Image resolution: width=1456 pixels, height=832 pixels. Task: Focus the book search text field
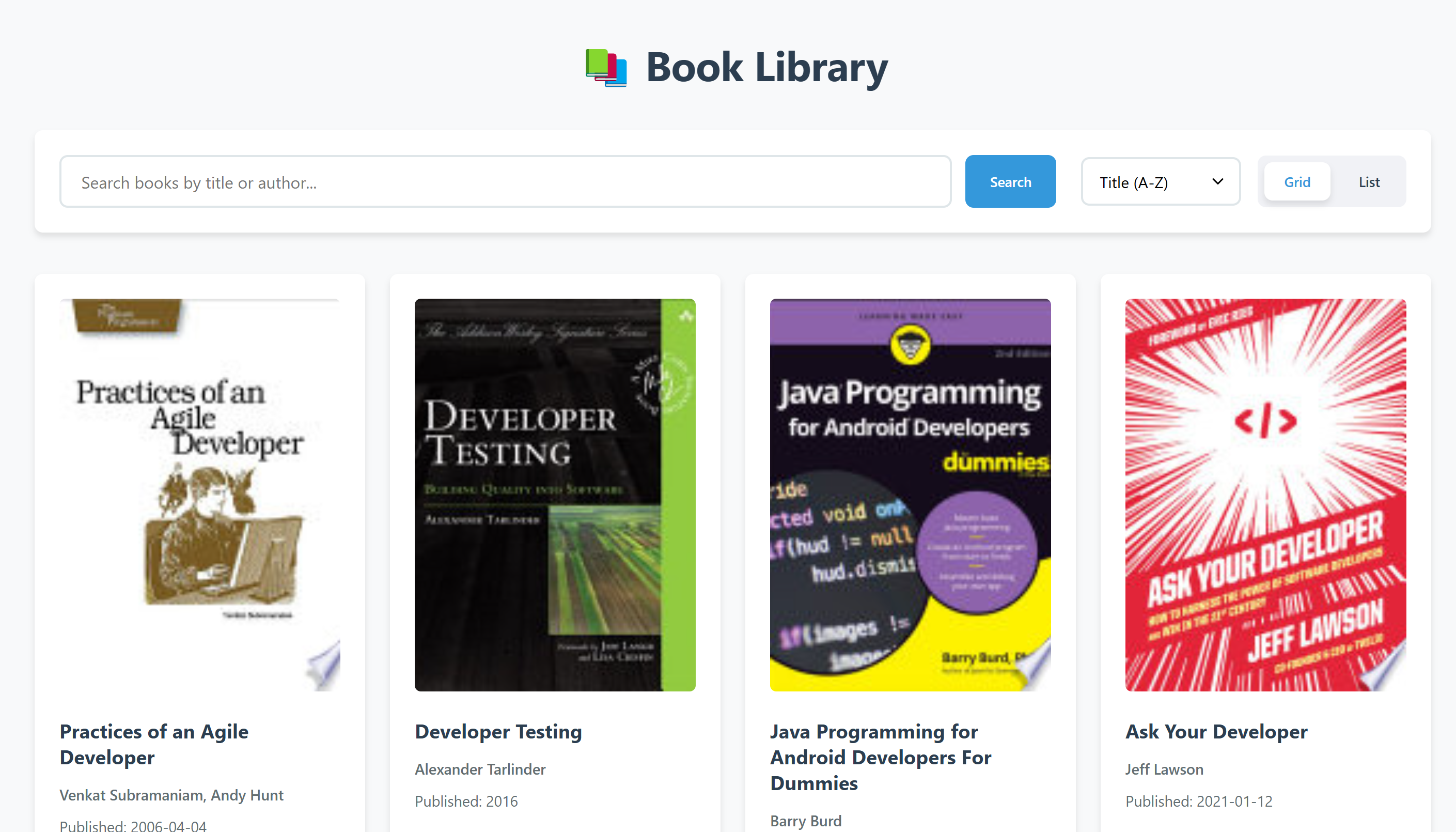pos(505,182)
